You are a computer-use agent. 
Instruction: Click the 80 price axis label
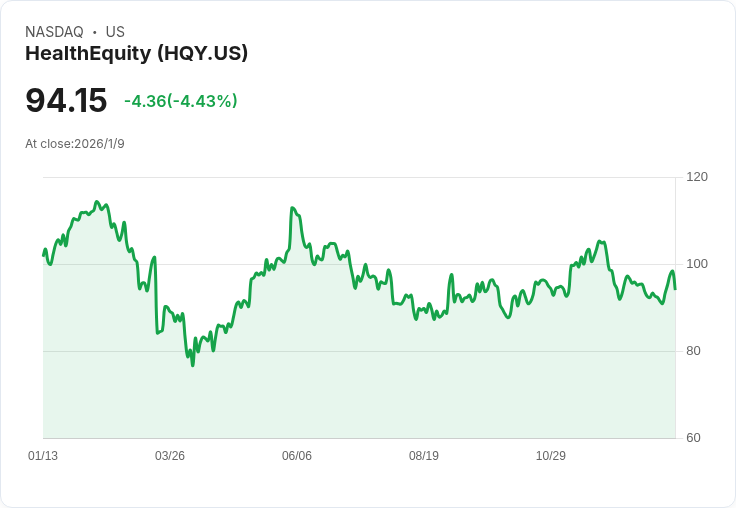(x=693, y=351)
